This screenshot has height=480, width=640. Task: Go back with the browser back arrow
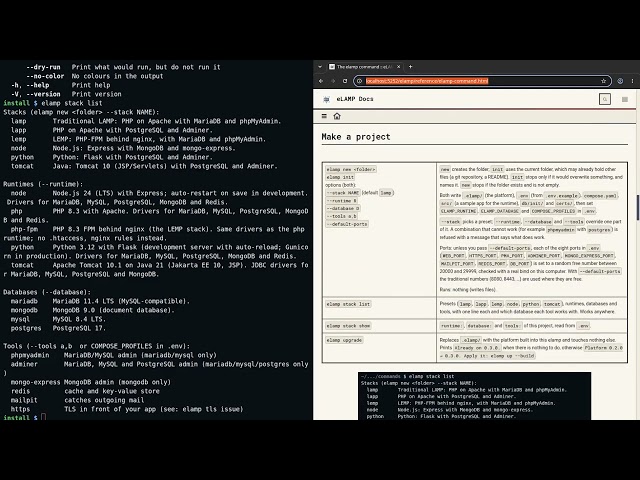(321, 81)
